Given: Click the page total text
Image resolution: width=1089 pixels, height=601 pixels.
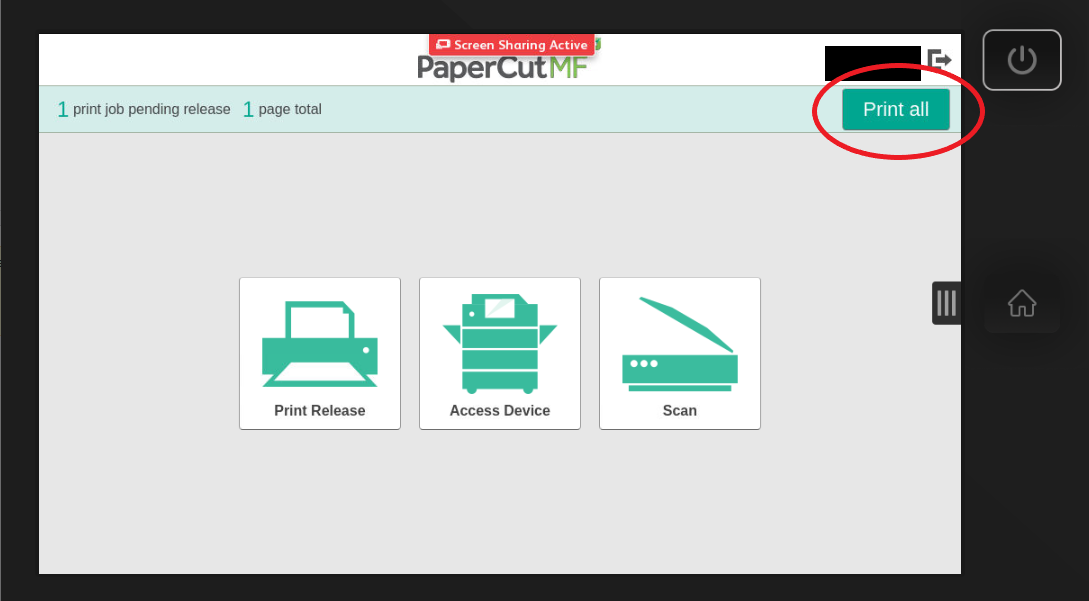Looking at the screenshot, I should coord(290,109).
